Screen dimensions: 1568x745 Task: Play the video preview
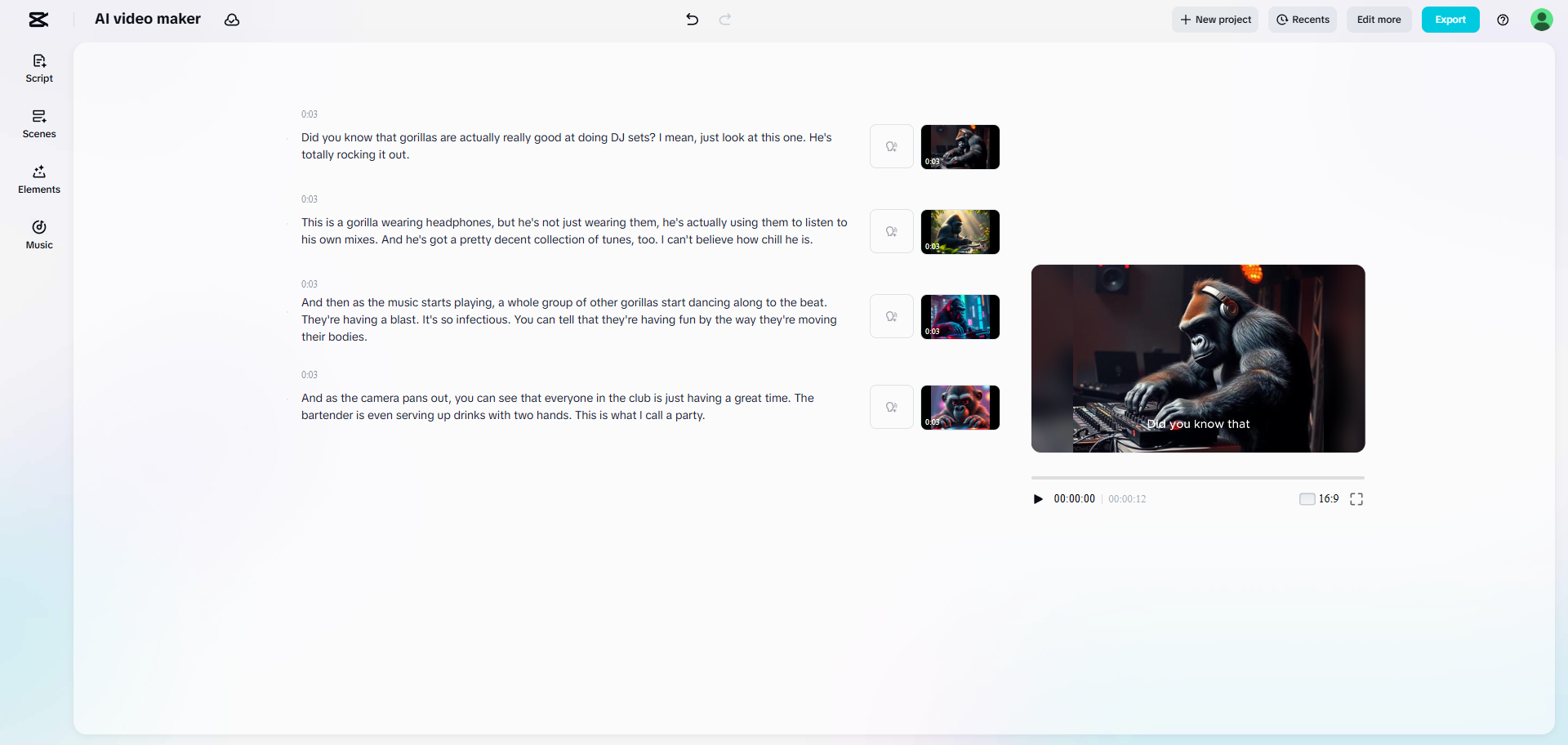coord(1038,499)
